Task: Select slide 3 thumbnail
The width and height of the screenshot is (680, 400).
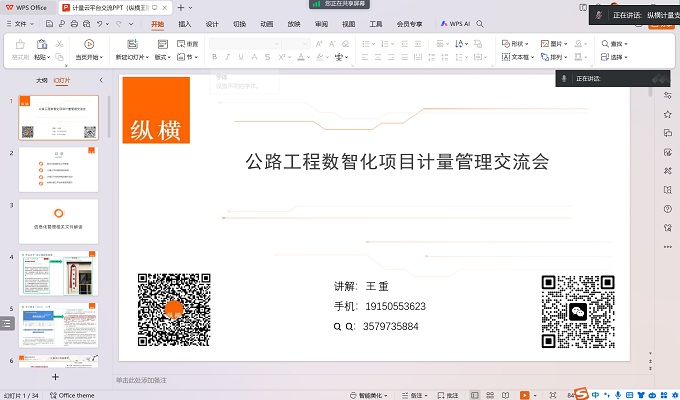Action: click(x=59, y=222)
